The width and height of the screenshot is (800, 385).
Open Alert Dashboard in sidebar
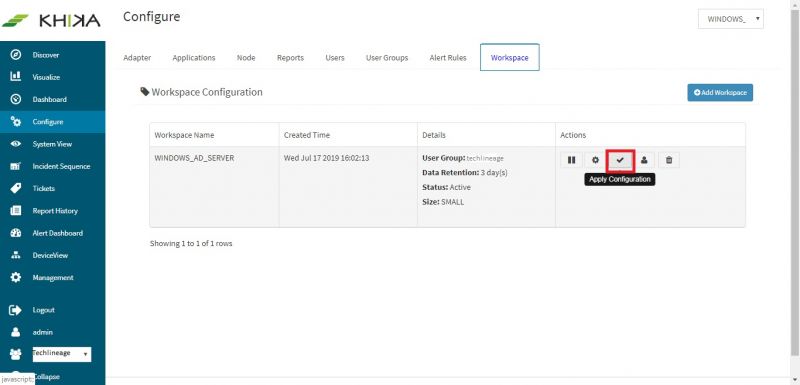tap(57, 233)
